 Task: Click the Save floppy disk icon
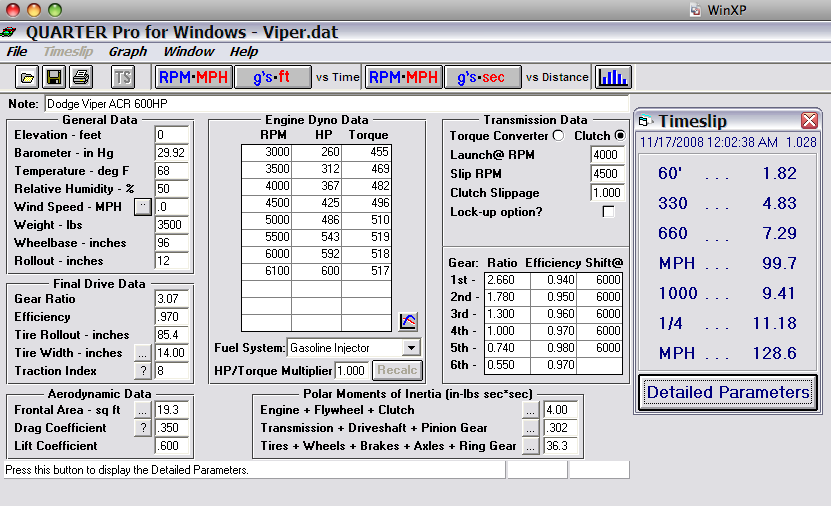[x=54, y=77]
